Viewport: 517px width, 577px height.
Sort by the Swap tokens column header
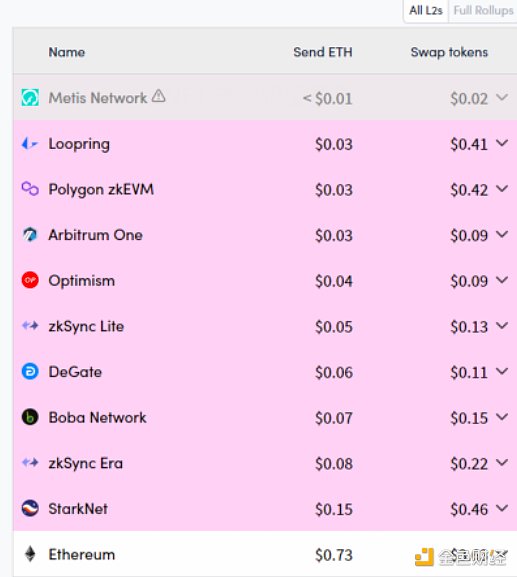[449, 52]
